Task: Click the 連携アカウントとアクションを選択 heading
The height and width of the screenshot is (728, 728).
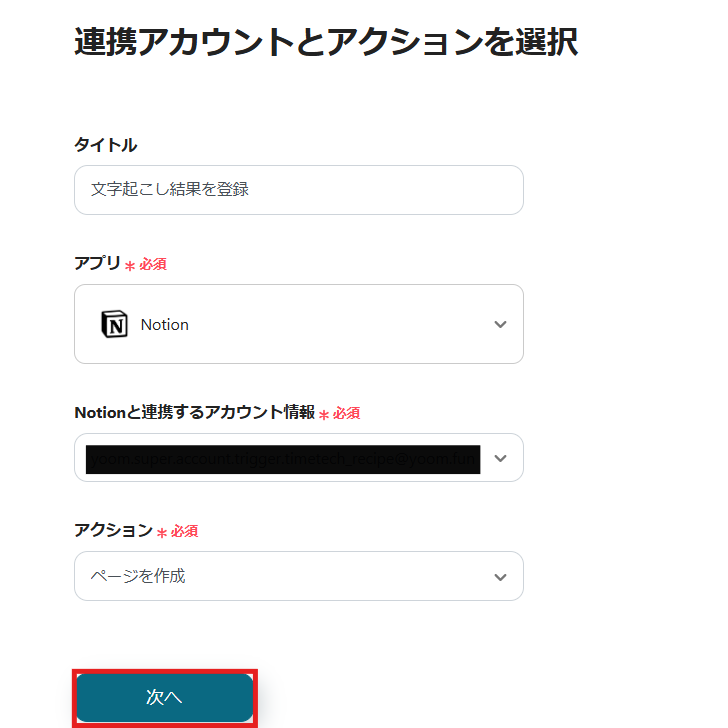Action: point(325,43)
